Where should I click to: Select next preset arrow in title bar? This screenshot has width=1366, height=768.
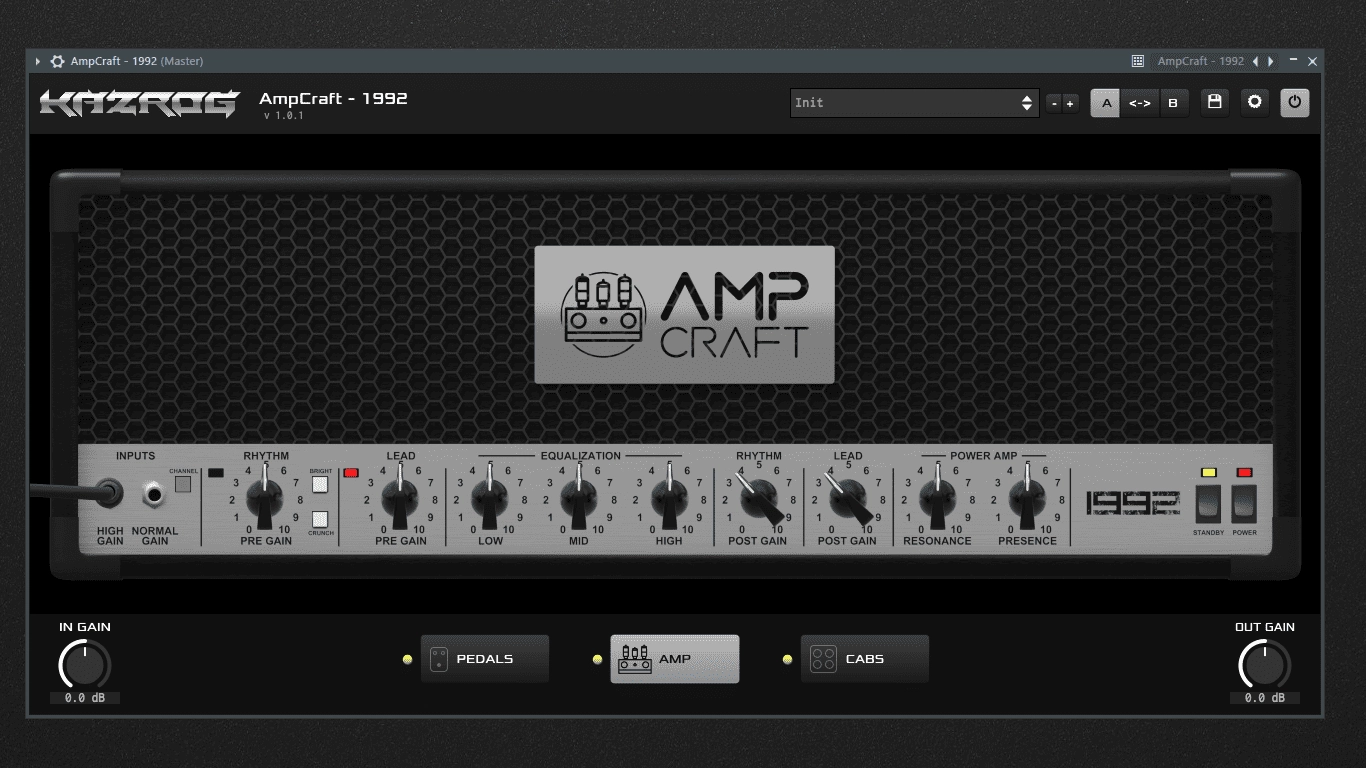1271,61
